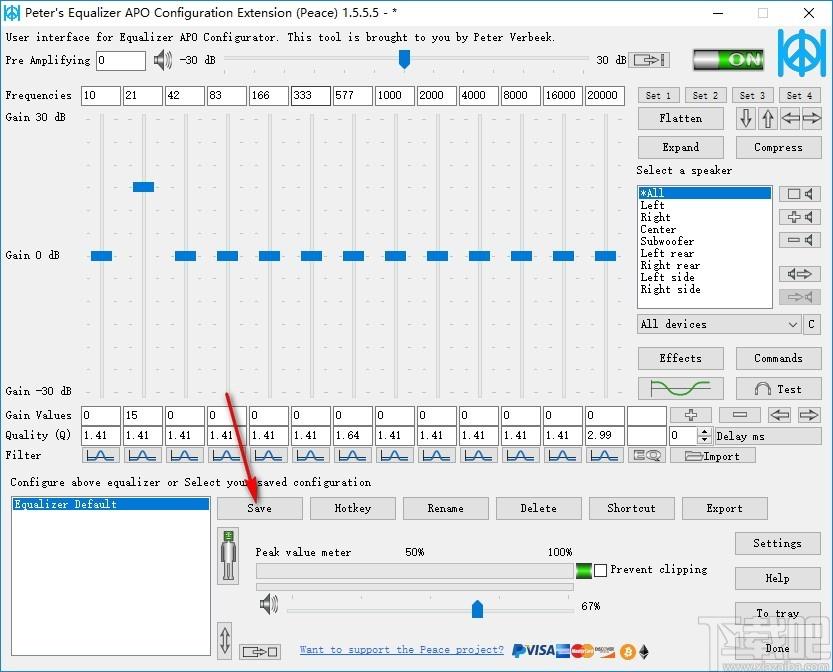Click the 21 Hz gain slider handle

(143, 186)
